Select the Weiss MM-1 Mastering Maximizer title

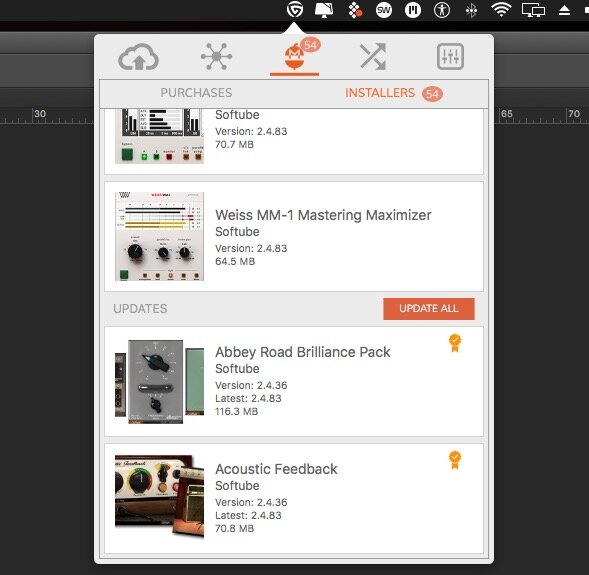tap(323, 215)
